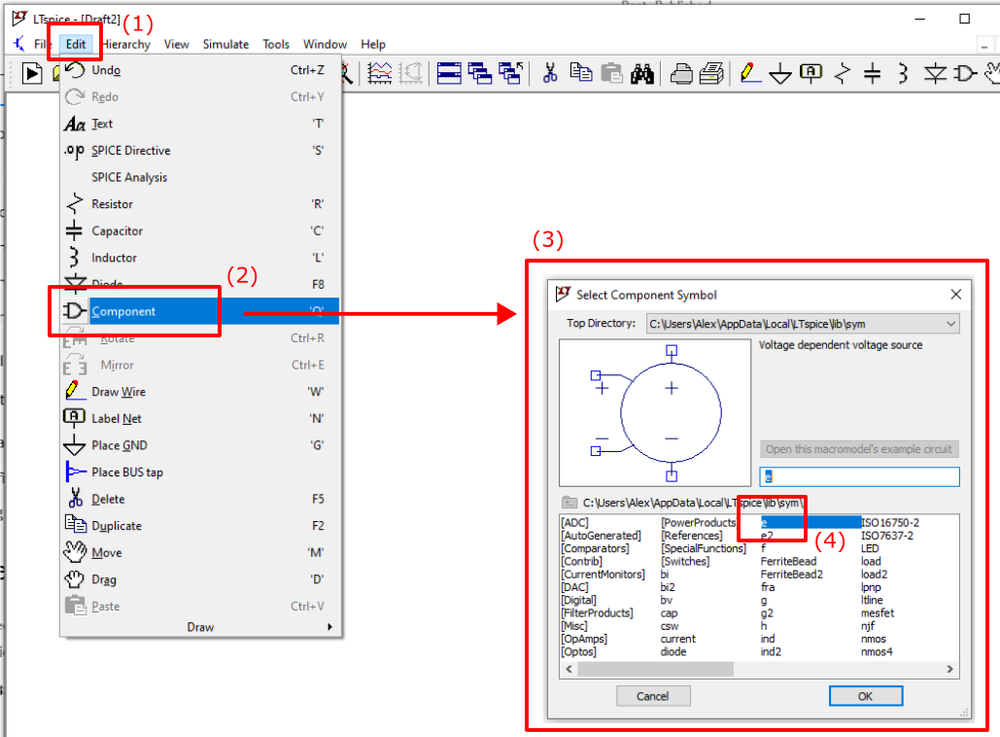Click the Tile Vertically windows icon
1000x737 pixels.
tap(480, 73)
